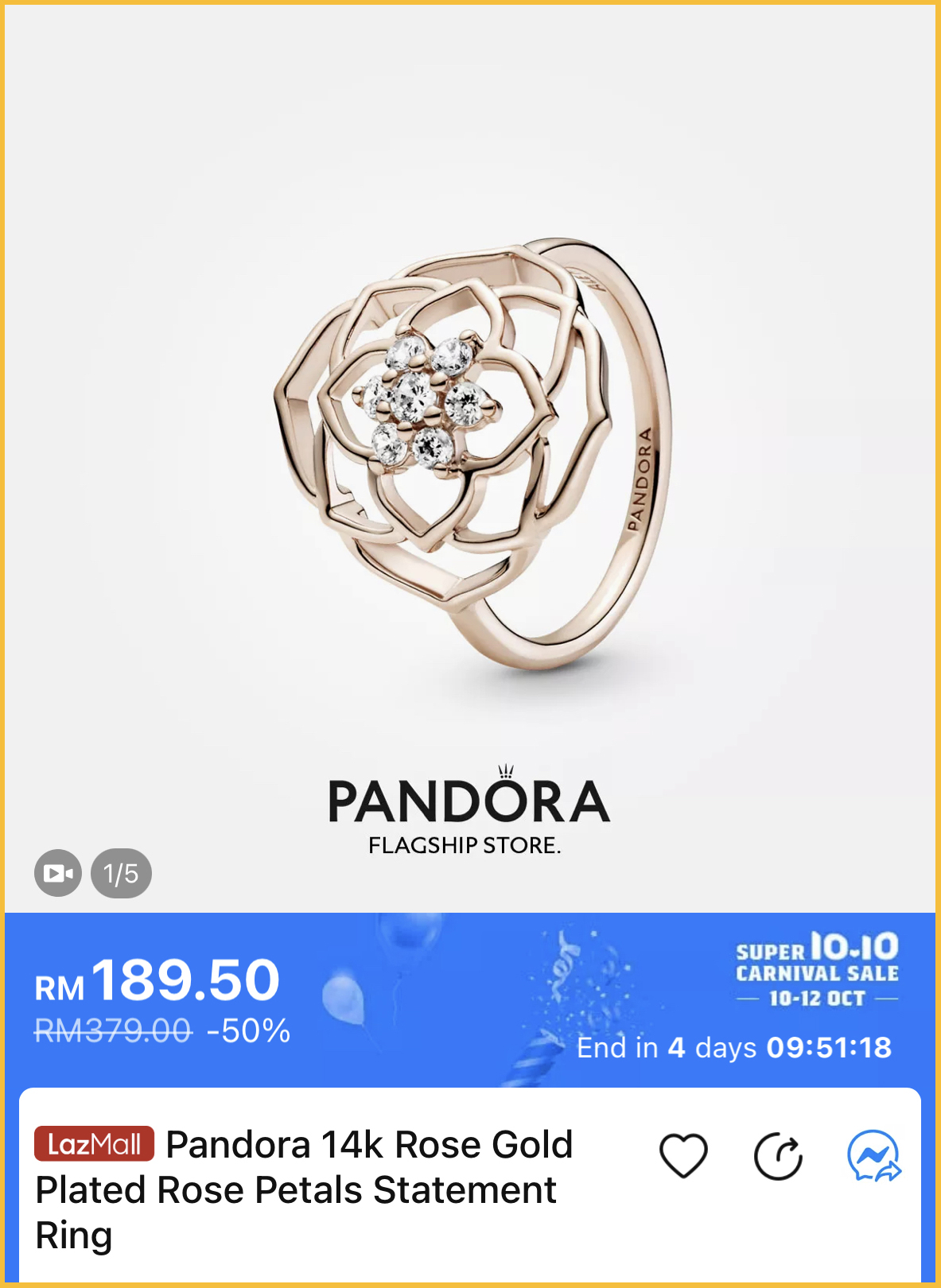Click the RM189.50 sale price
Image resolution: width=941 pixels, height=1288 pixels.
[157, 980]
